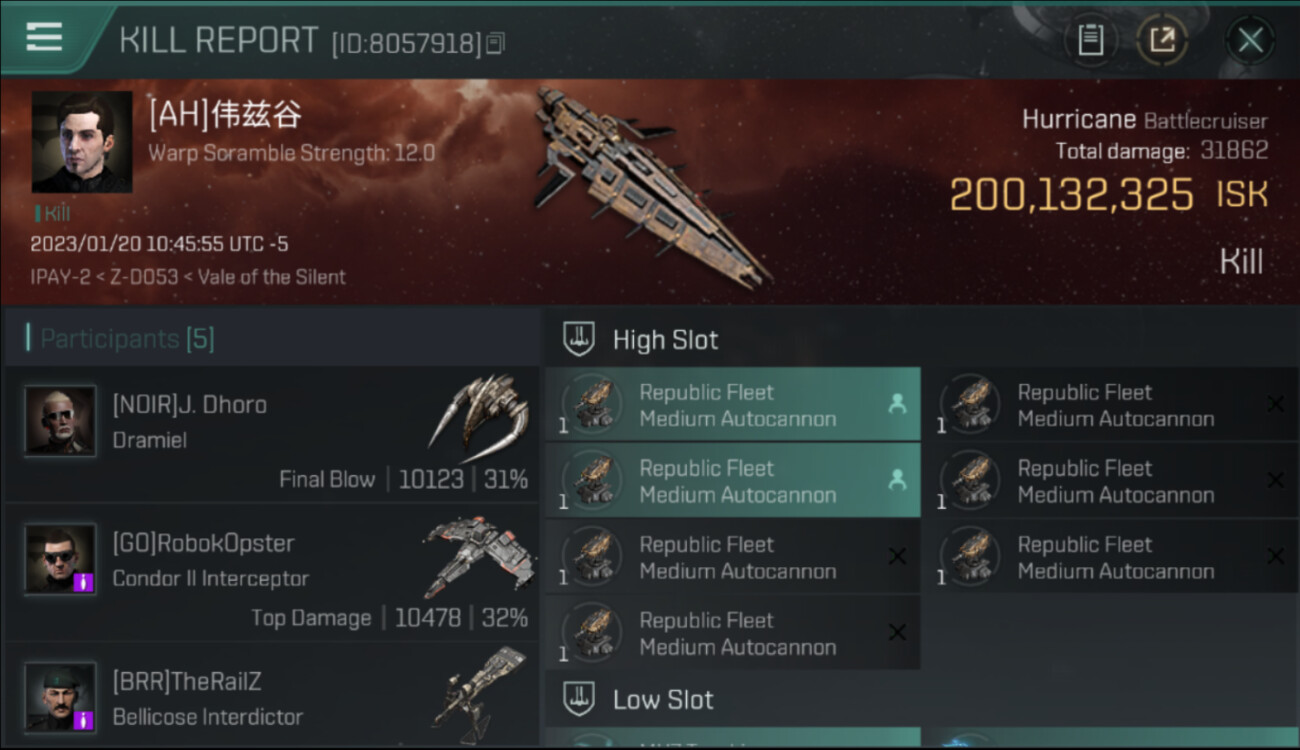
Task: Click RobokOpster's purple info badge
Action: click(x=84, y=581)
